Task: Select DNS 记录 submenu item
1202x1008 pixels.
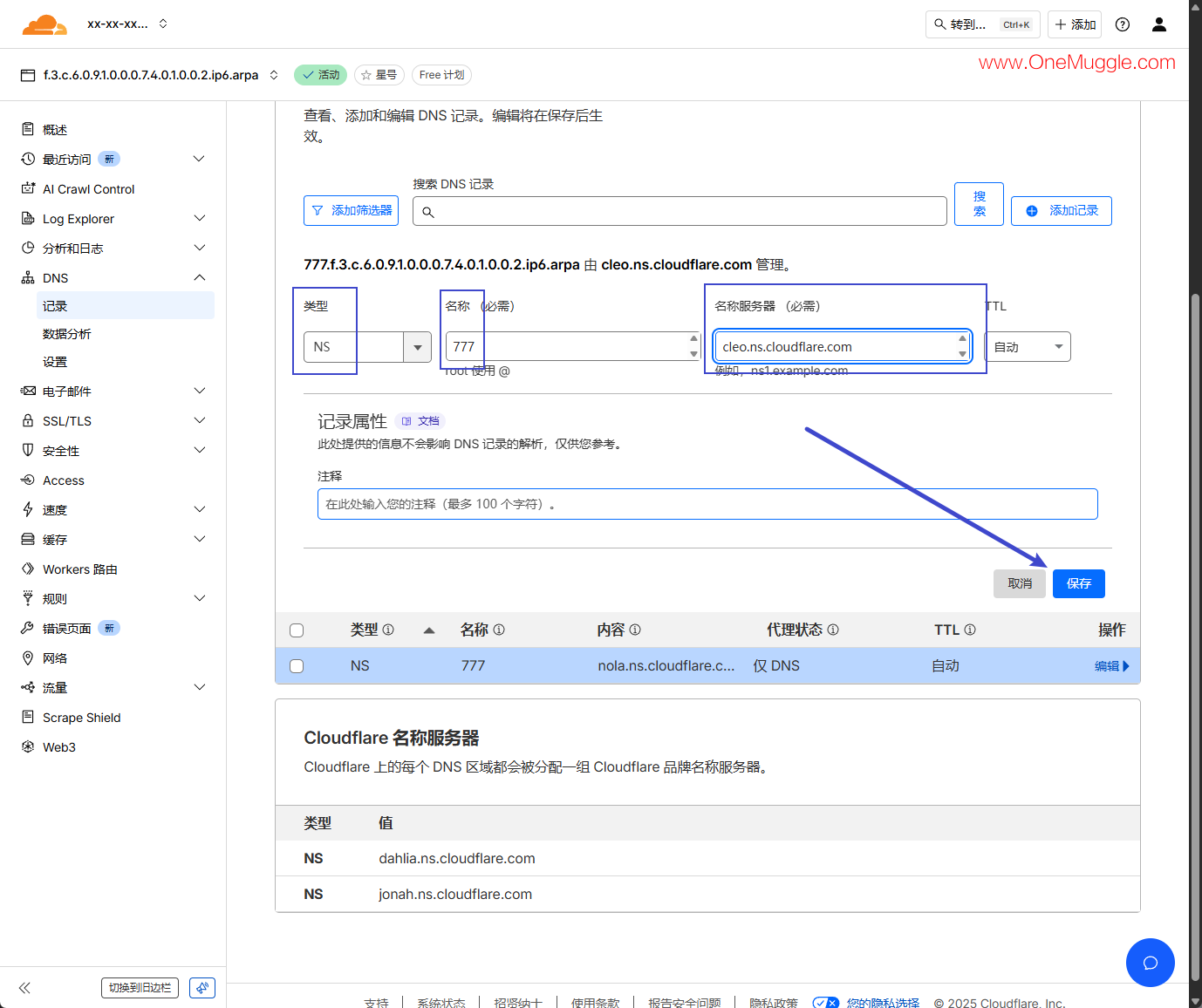Action: tap(126, 306)
